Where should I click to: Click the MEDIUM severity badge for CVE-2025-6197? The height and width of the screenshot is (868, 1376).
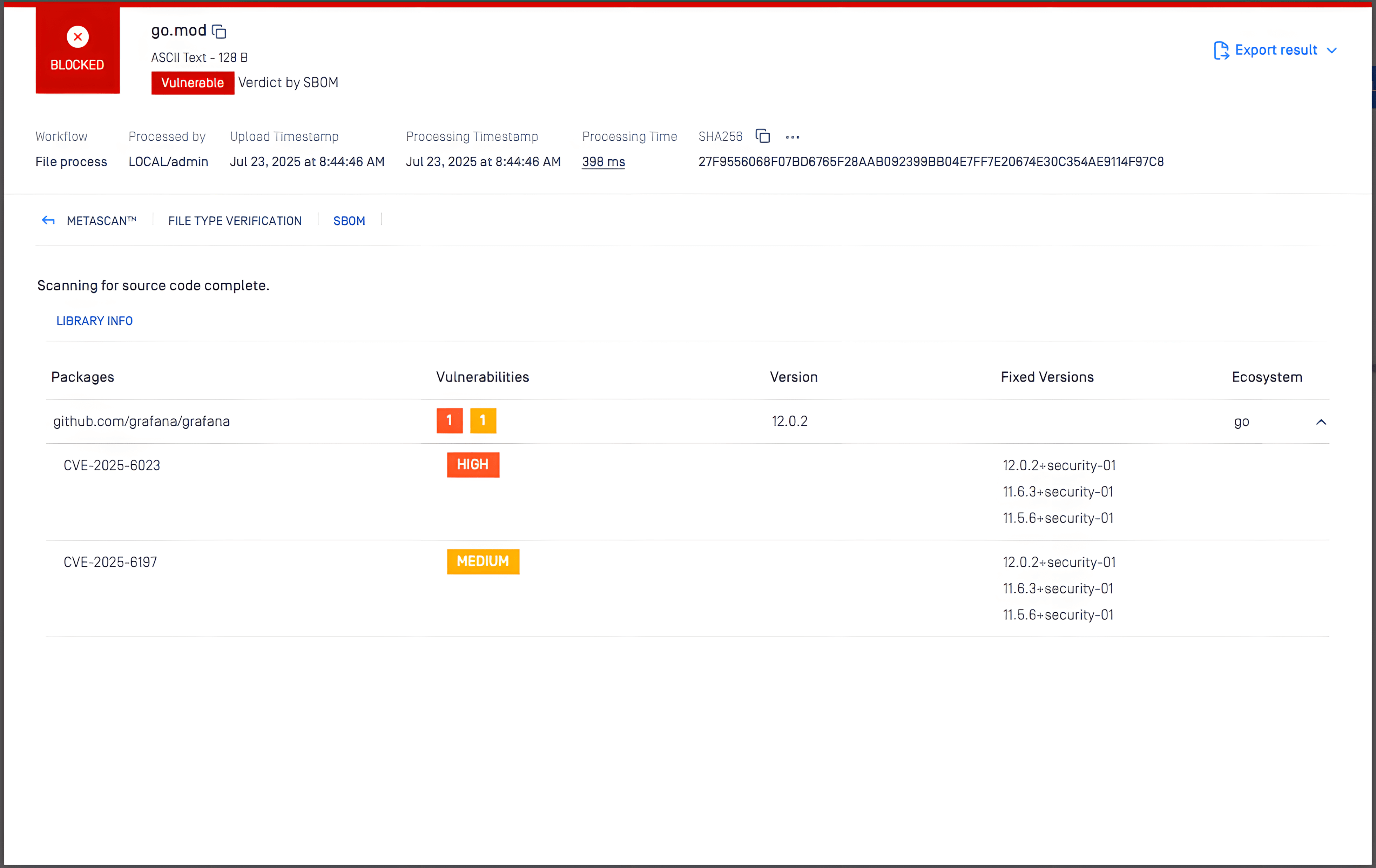pos(483,561)
